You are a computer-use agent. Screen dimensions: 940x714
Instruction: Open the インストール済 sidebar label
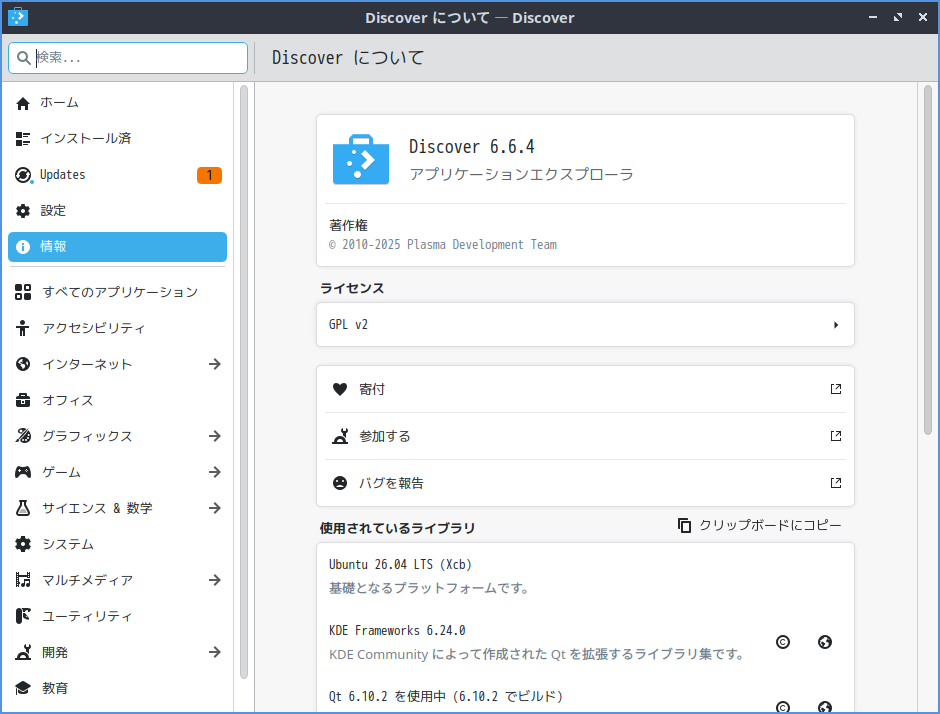(86, 138)
